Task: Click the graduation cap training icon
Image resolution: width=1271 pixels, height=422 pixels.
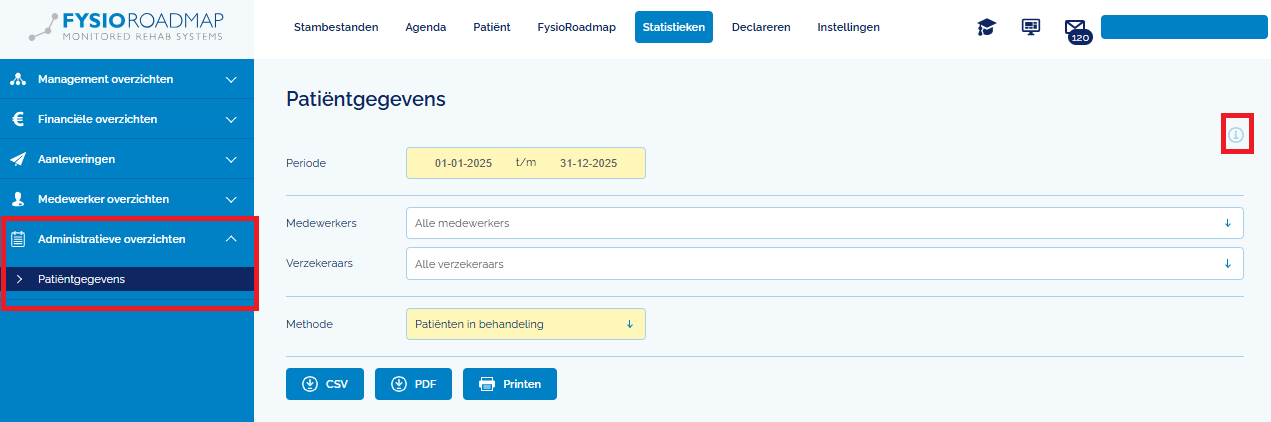Action: (x=986, y=27)
